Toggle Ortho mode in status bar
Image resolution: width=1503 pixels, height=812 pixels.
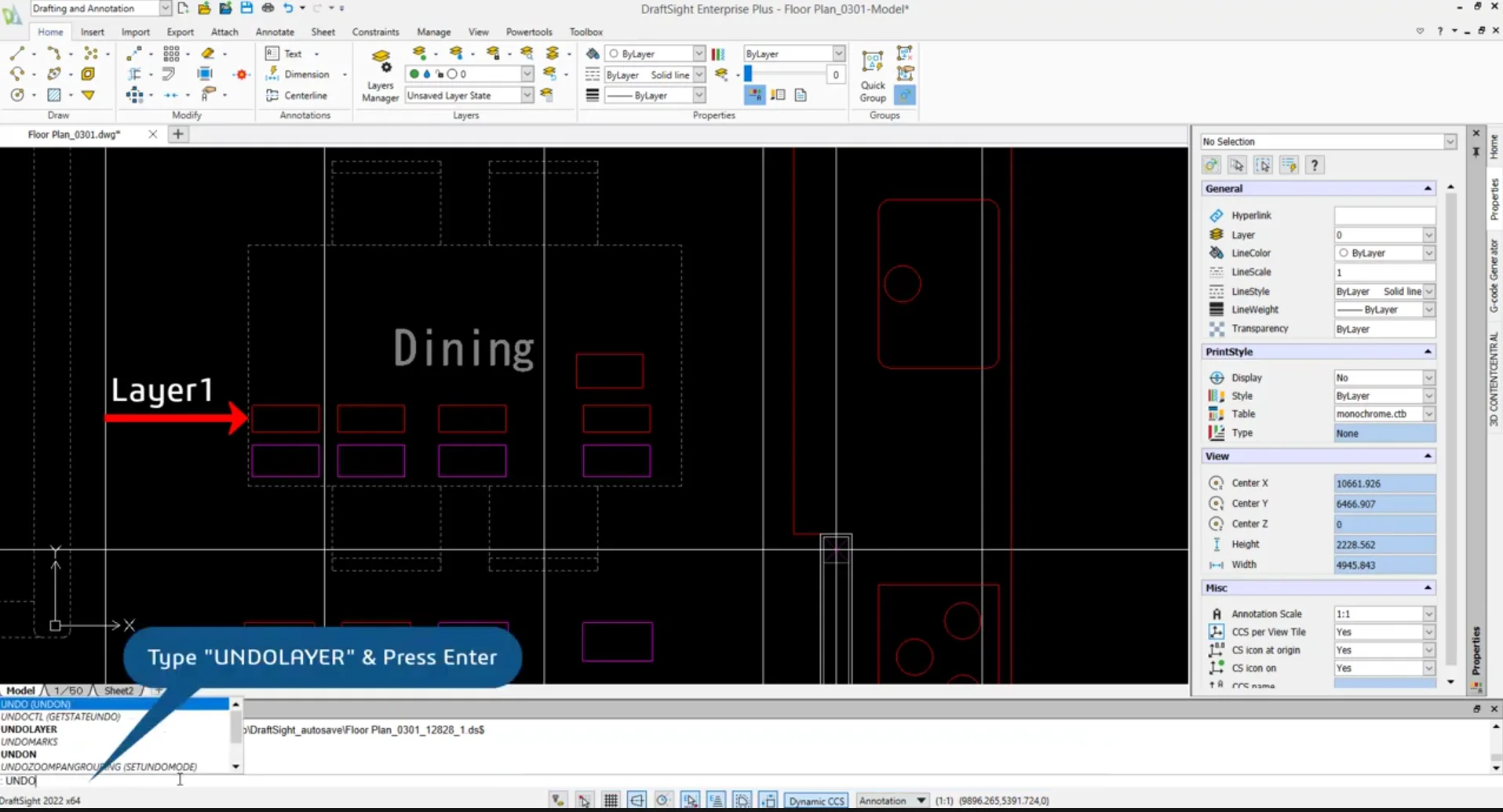637,800
